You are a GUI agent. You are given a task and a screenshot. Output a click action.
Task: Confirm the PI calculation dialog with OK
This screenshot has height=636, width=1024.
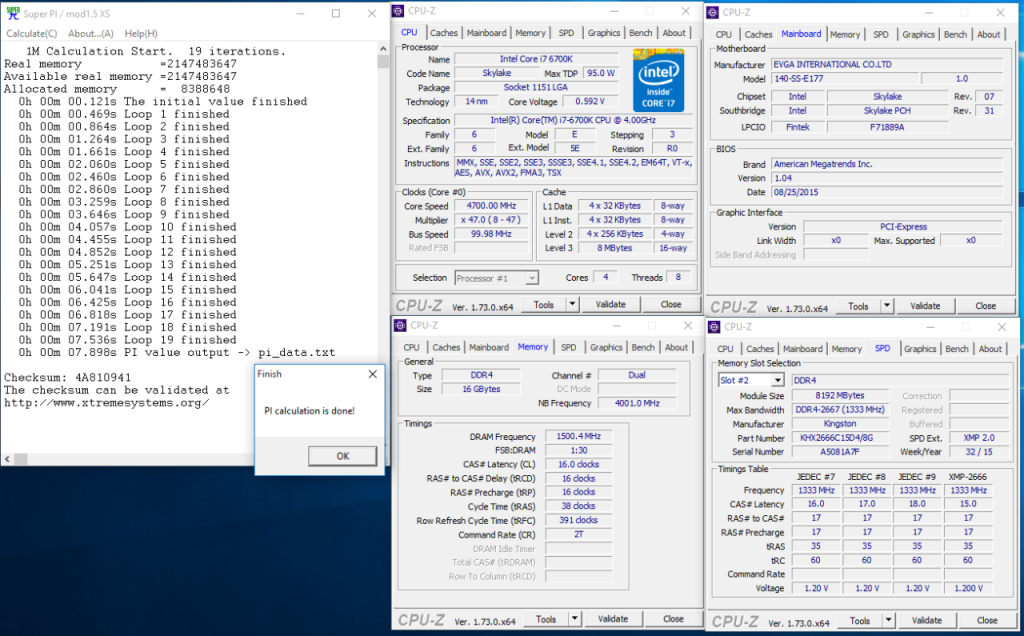coord(343,456)
